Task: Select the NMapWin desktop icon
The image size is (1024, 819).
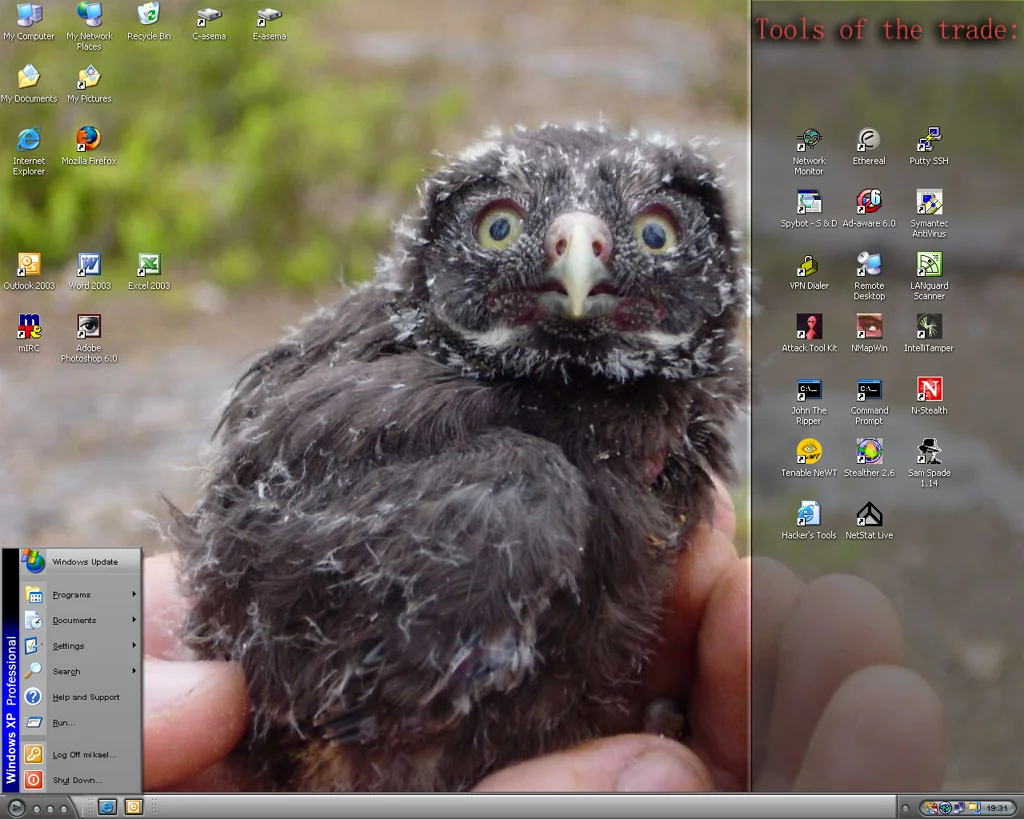Action: point(868,328)
